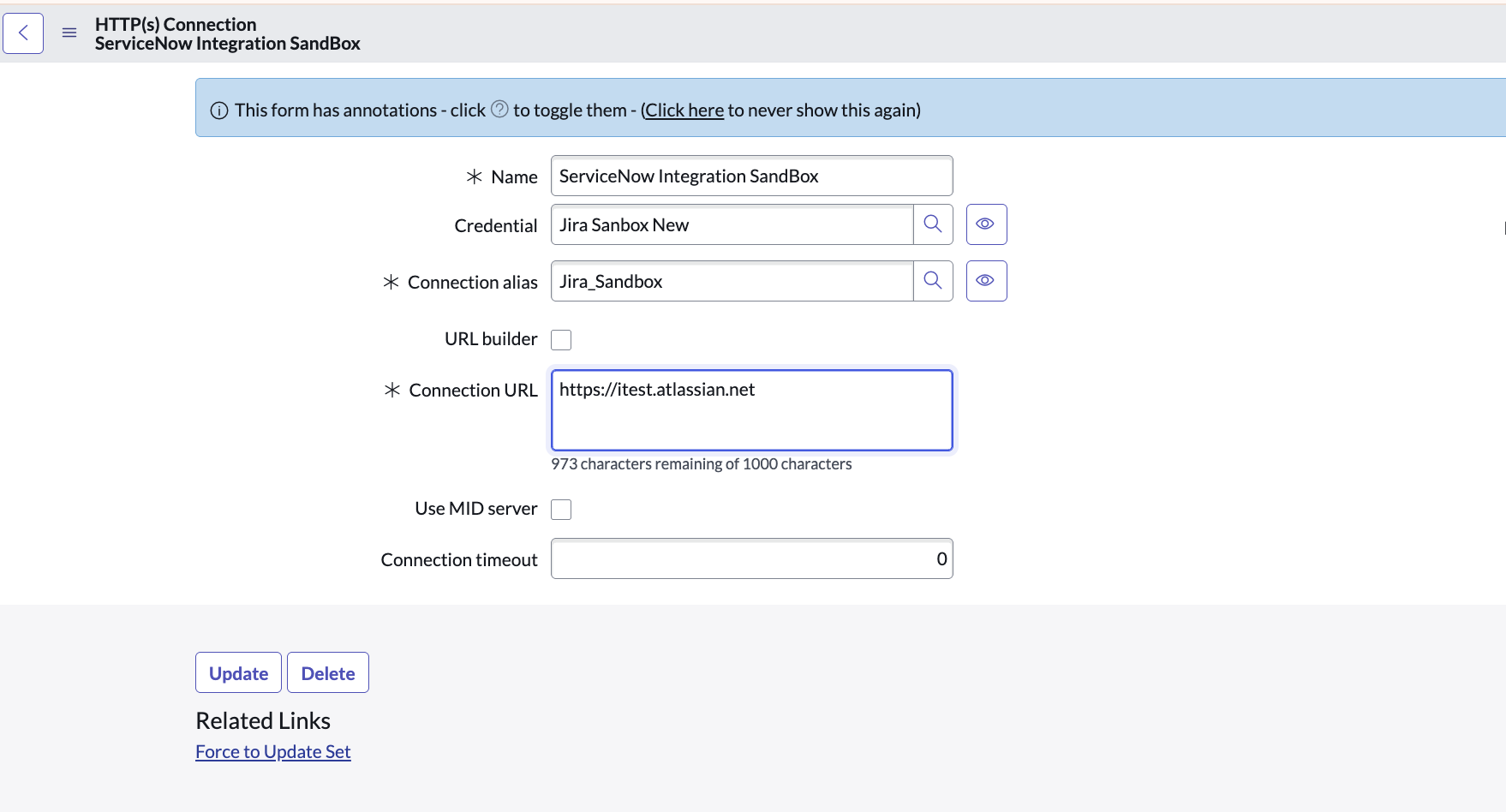1506x812 pixels.
Task: Click the Connection alias field
Action: [x=732, y=282]
